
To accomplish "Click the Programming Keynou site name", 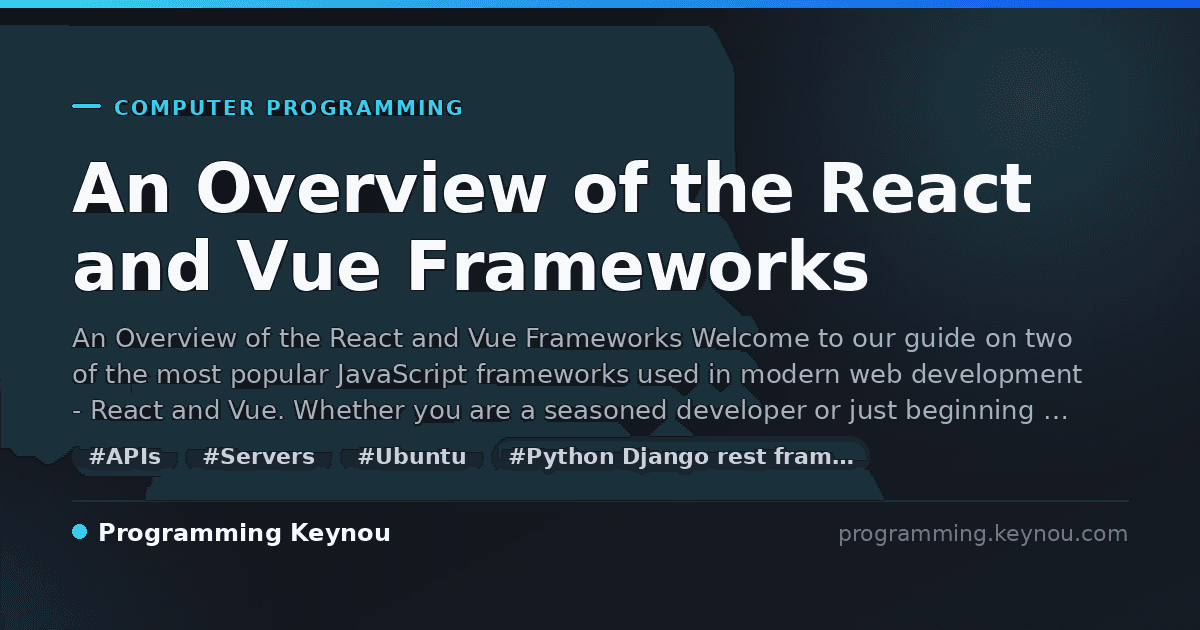I will tap(244, 533).
